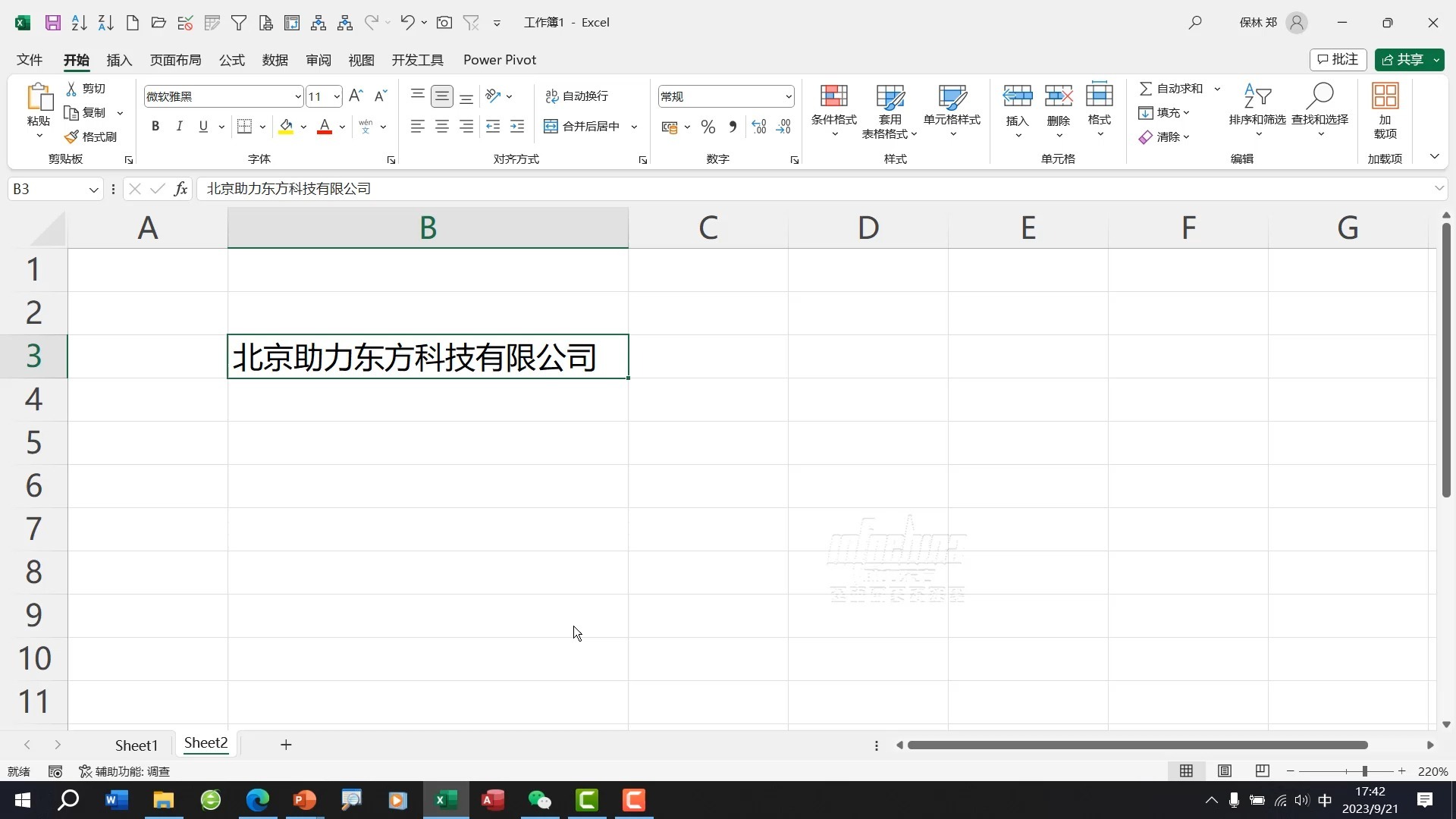Apply yellow fill color to cell
The height and width of the screenshot is (819, 1456).
(x=286, y=127)
